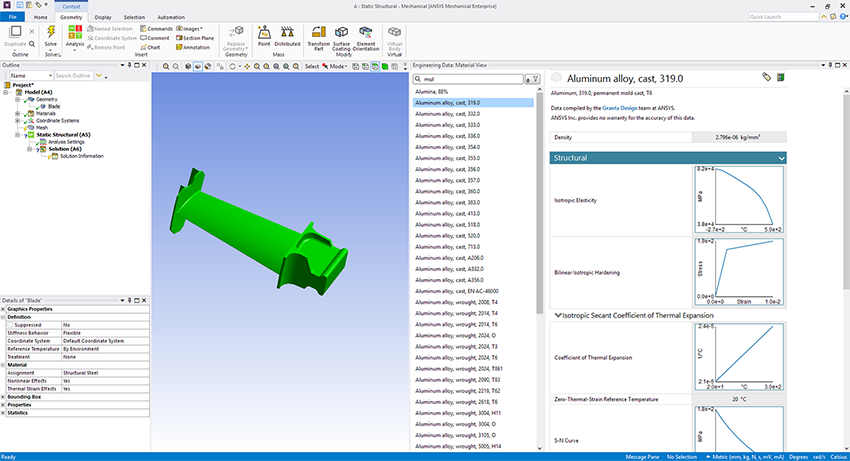Click the help icon at top right

click(843, 17)
